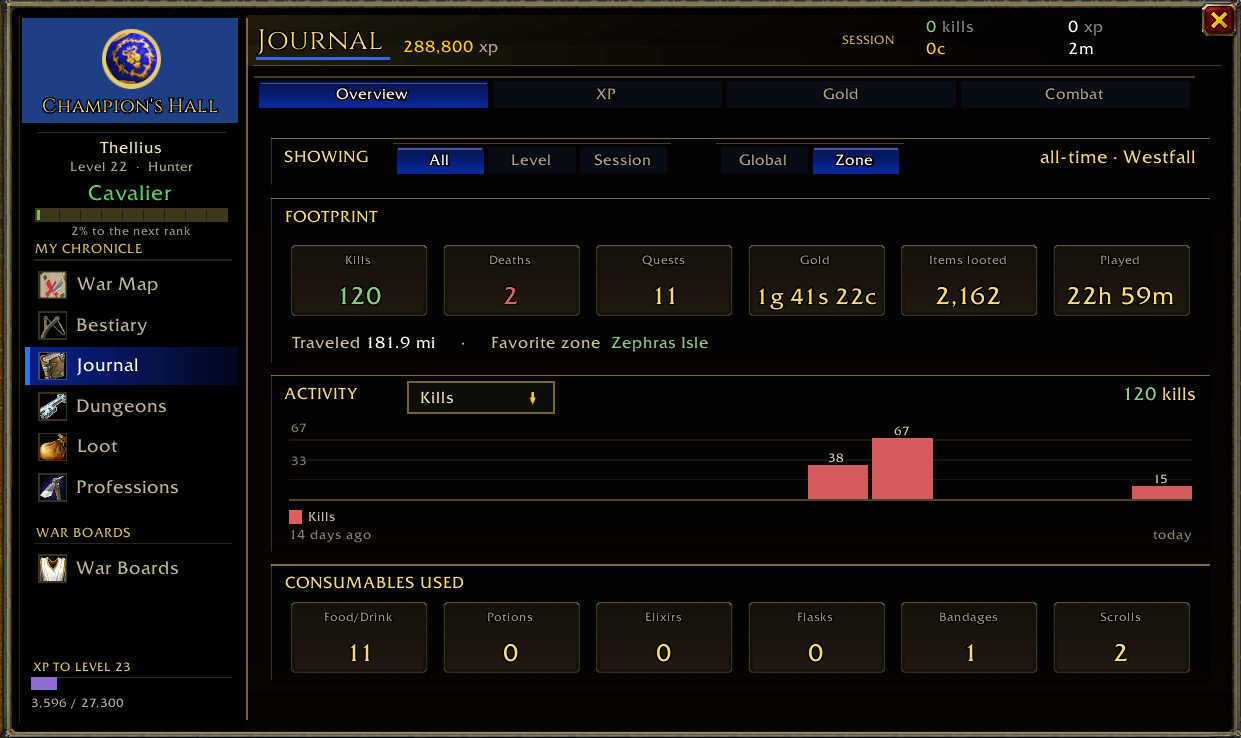
Task: Click the character name Thellius
Action: tap(131, 148)
